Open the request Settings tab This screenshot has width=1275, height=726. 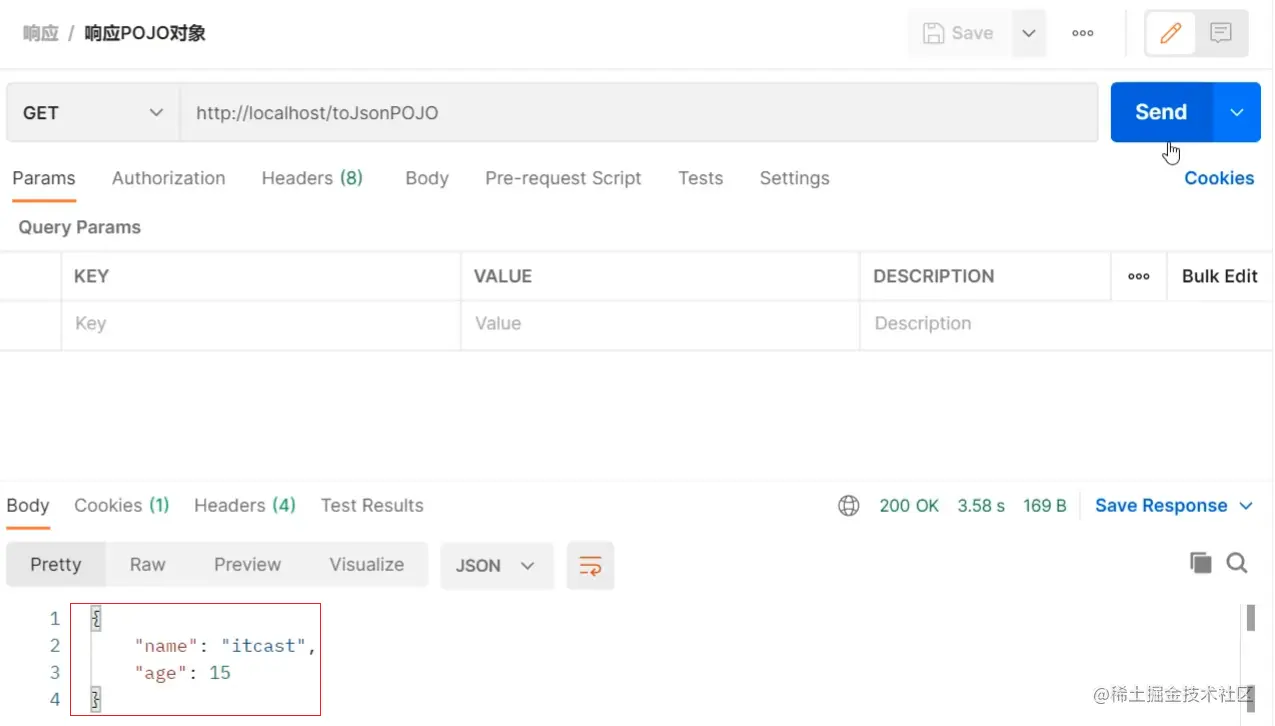click(x=794, y=178)
